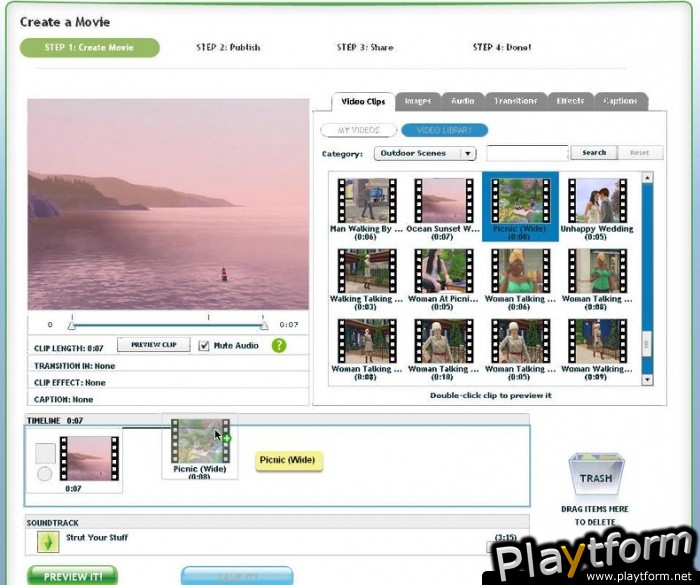700x585 pixels.
Task: Select the Woman At Picnic (0:05) clip
Action: pyautogui.click(x=443, y=271)
